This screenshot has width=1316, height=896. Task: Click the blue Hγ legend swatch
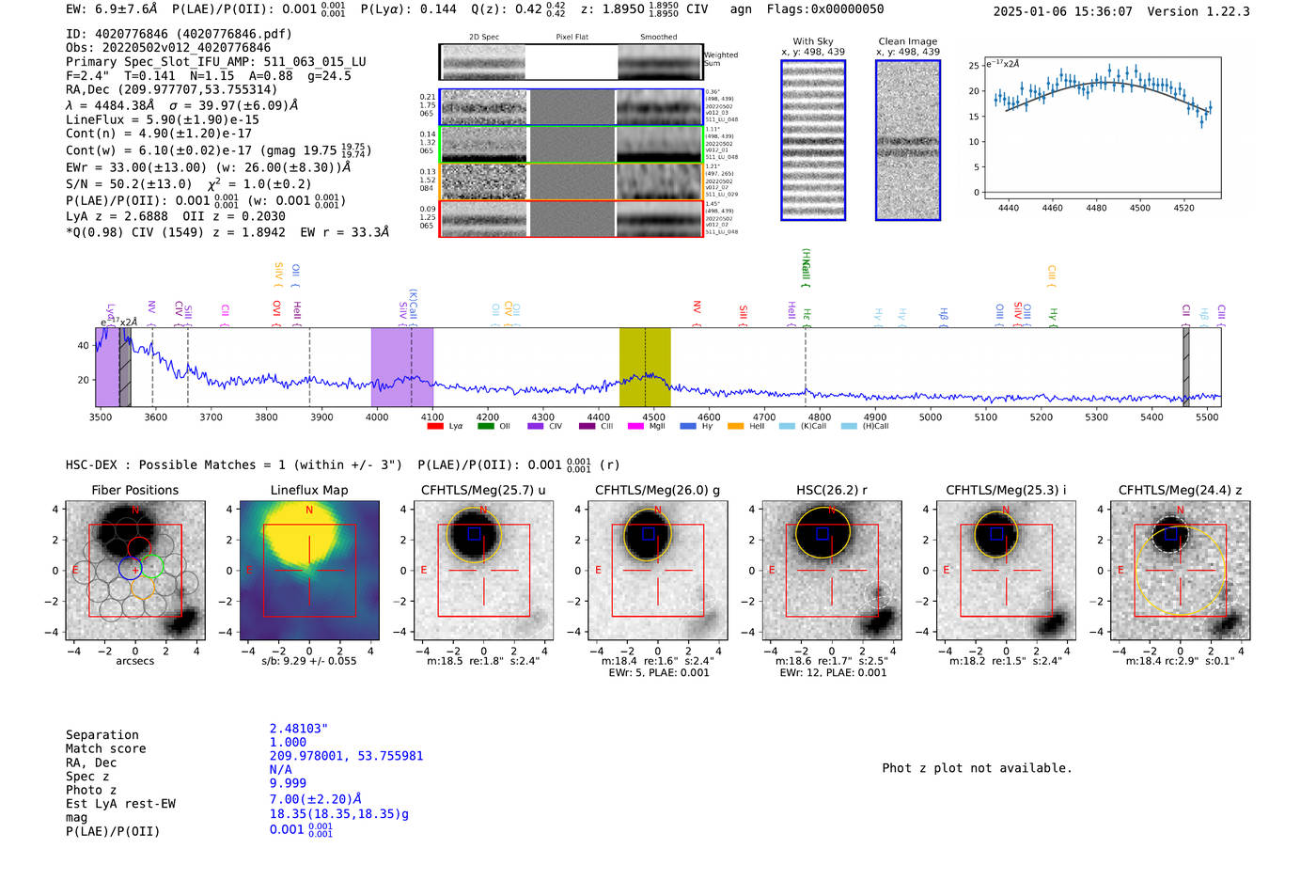pyautogui.click(x=688, y=427)
